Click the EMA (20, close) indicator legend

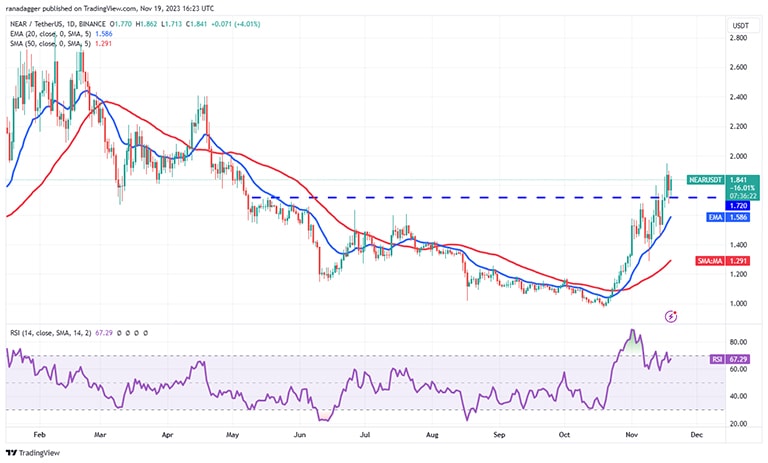pyautogui.click(x=51, y=34)
